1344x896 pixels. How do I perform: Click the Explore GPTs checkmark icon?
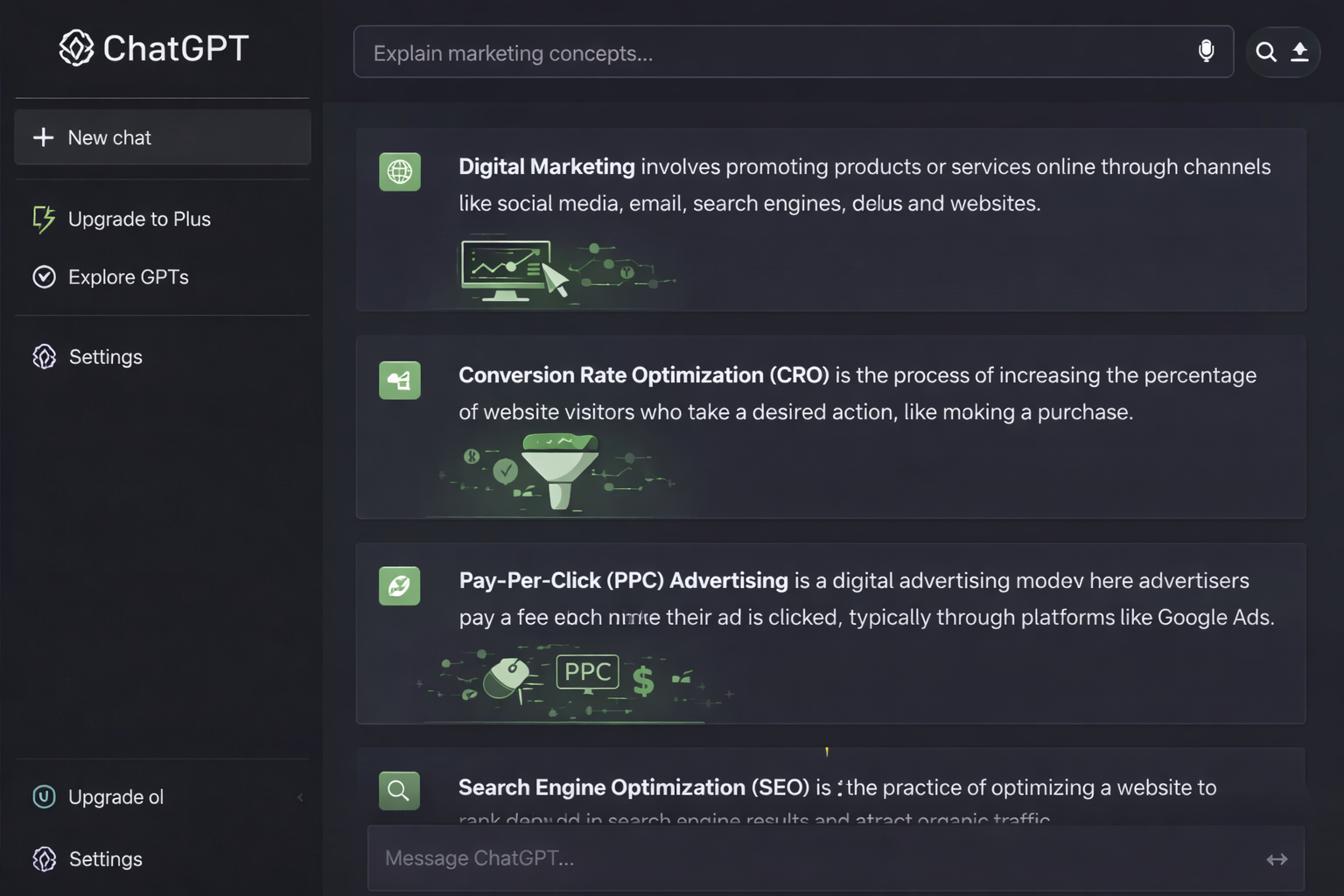point(45,276)
